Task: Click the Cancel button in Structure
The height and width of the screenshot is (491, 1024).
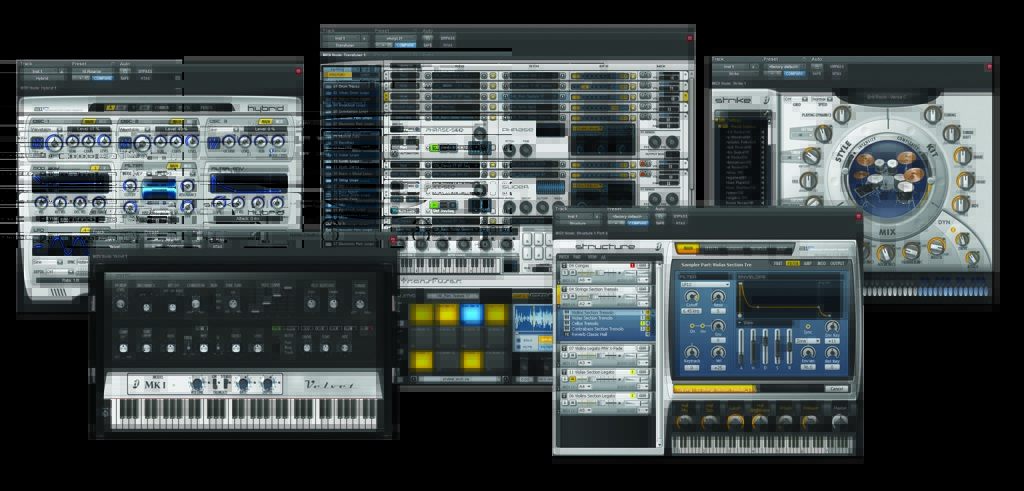Action: [835, 388]
